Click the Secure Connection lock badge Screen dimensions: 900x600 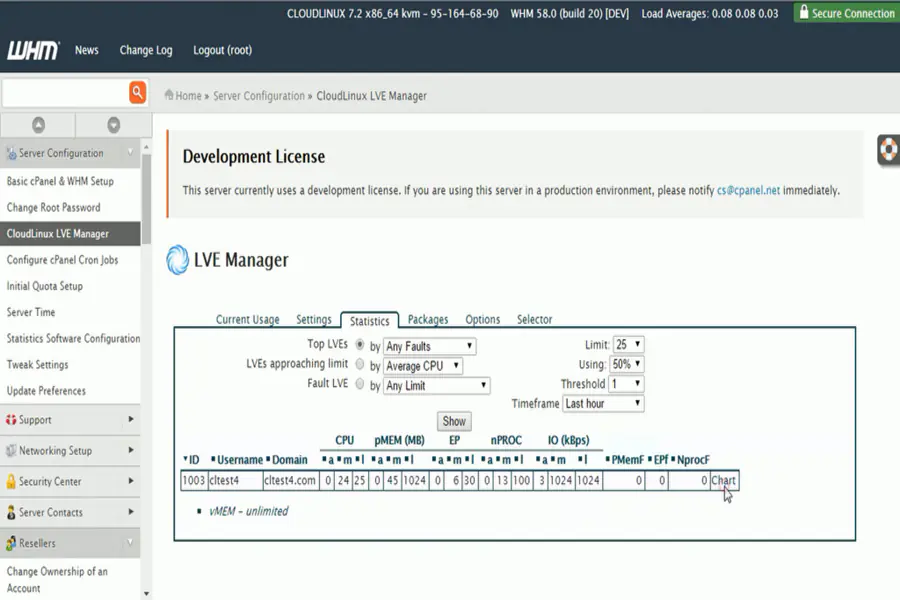845,13
